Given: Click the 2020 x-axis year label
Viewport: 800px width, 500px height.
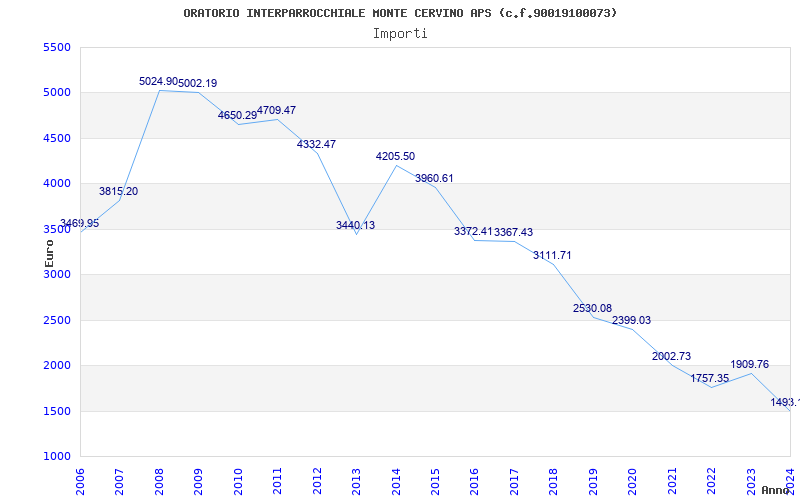Looking at the screenshot, I should [632, 482].
